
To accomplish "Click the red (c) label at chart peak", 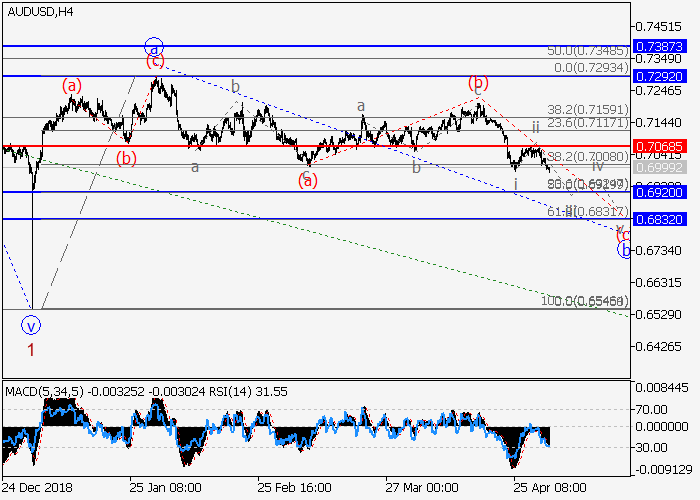I will click(155, 61).
